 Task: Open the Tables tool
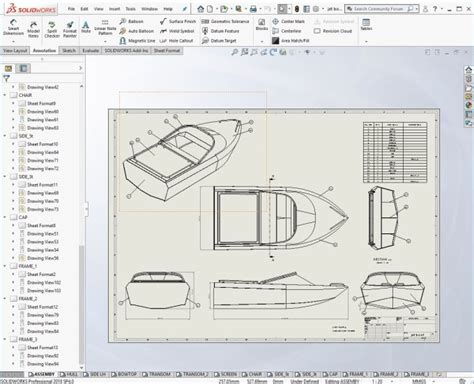click(x=366, y=25)
